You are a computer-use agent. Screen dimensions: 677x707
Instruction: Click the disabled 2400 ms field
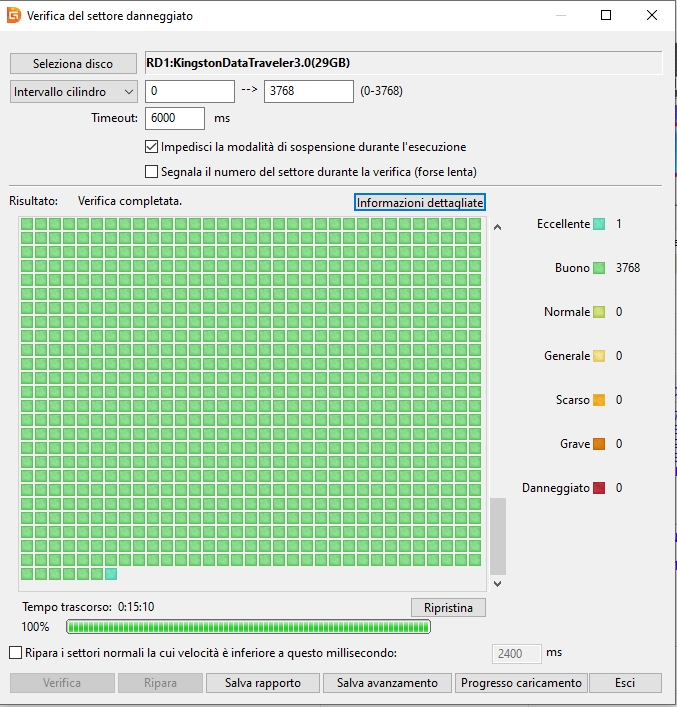pyautogui.click(x=516, y=653)
